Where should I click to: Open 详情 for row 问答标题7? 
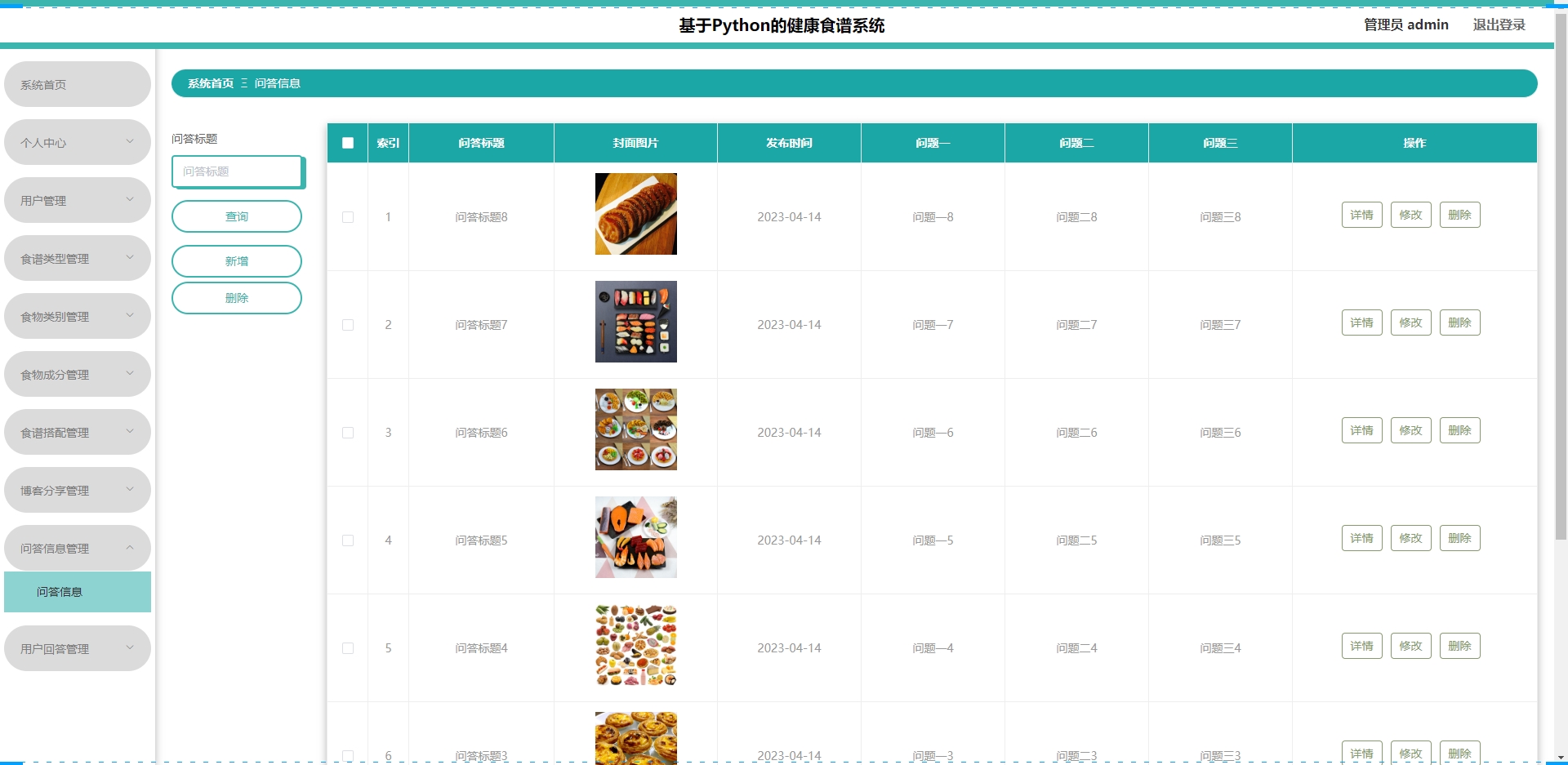coord(1361,322)
